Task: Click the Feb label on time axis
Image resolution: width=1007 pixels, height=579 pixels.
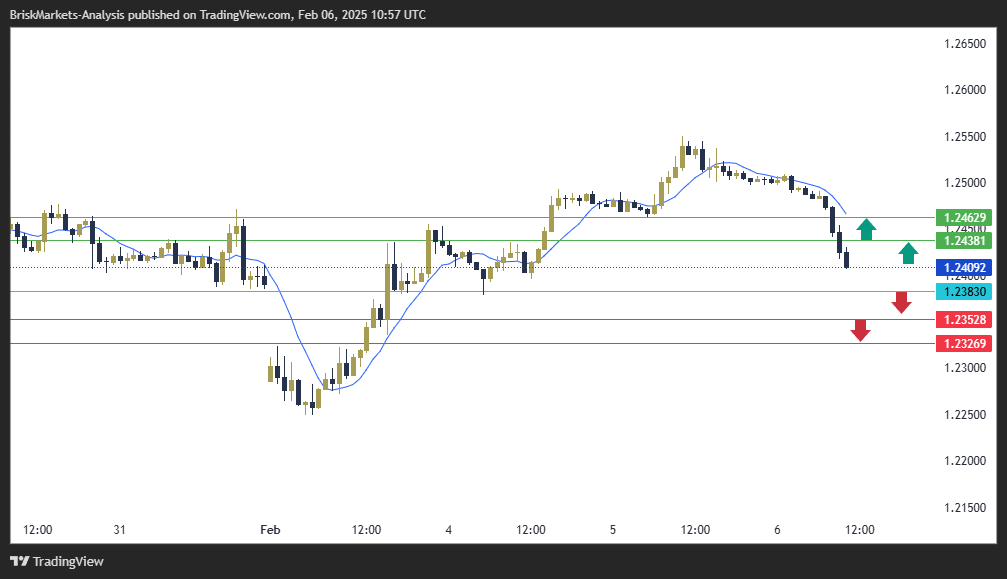Action: coord(270,529)
